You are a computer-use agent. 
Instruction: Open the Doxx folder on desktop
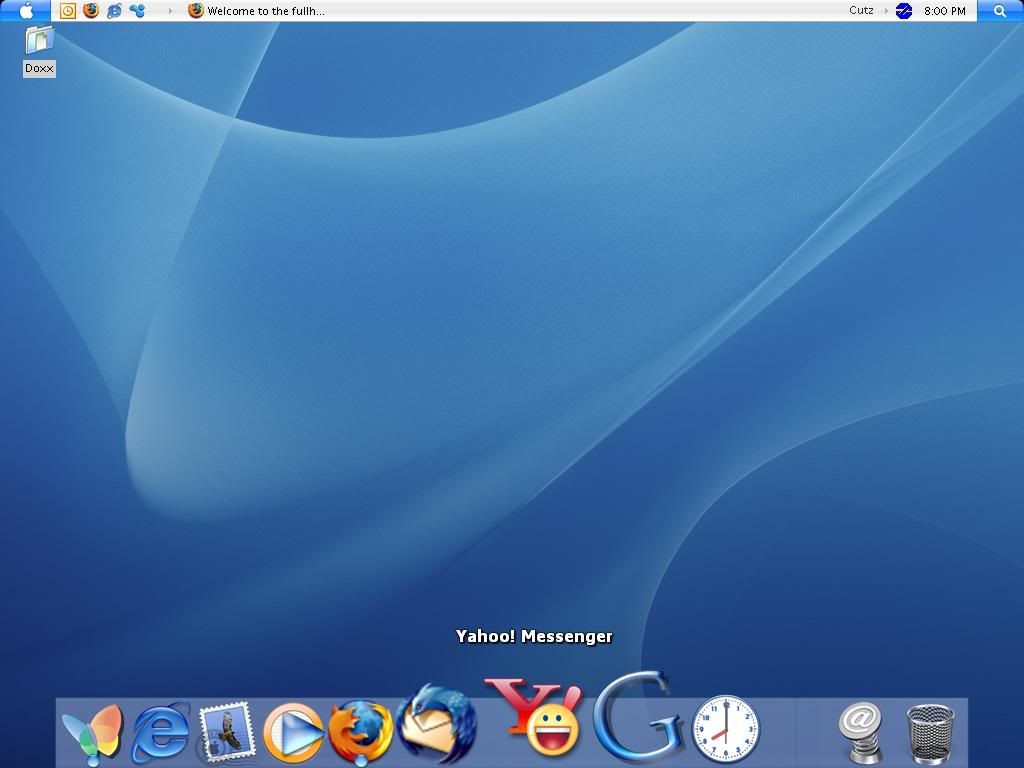39,42
